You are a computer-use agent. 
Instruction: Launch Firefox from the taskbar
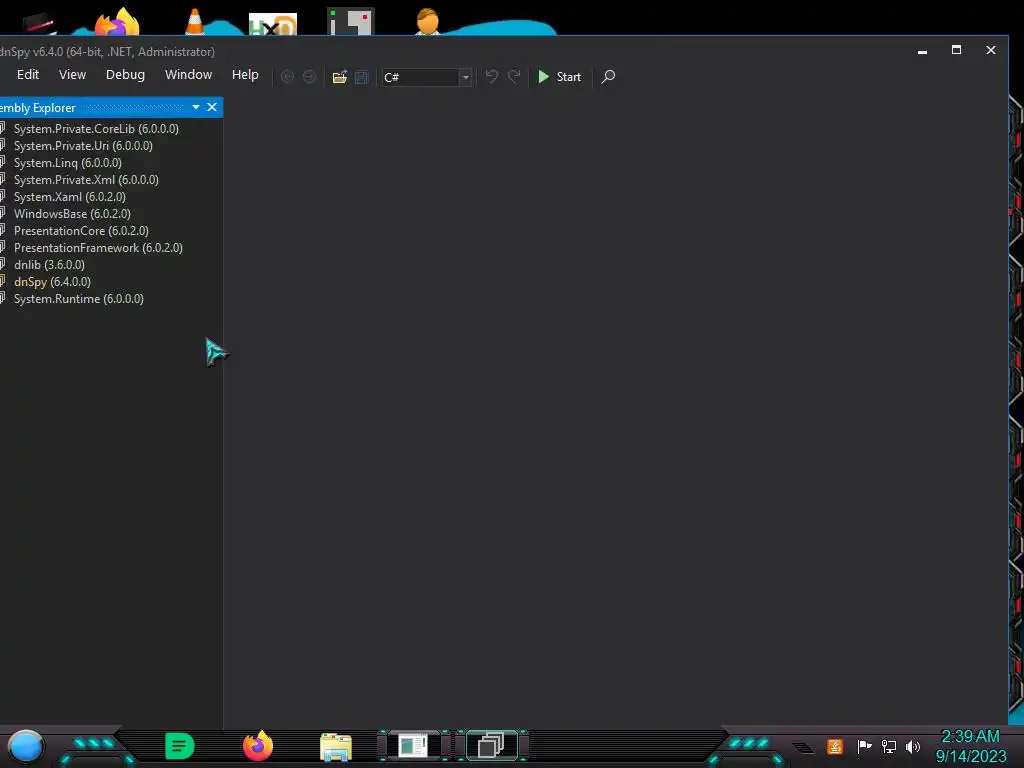(258, 745)
